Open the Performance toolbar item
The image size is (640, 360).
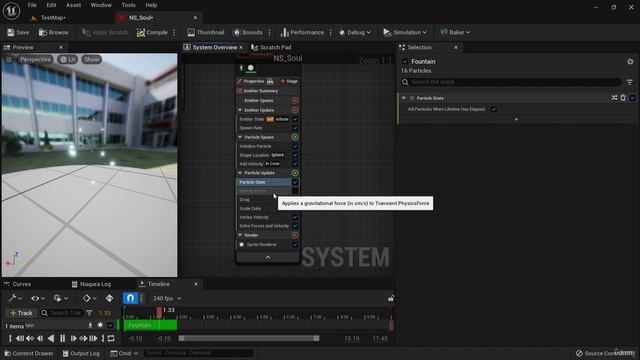point(302,32)
